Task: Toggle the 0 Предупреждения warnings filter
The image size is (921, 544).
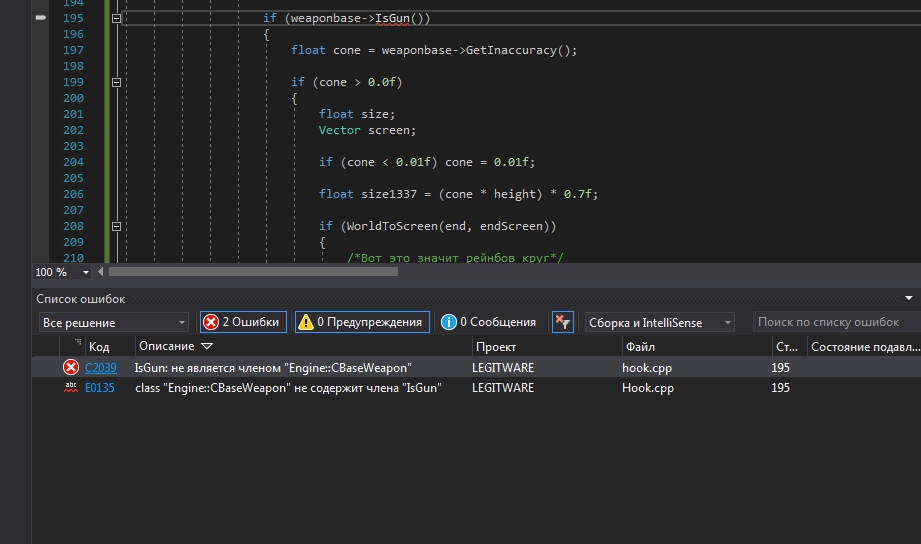Action: coord(362,322)
